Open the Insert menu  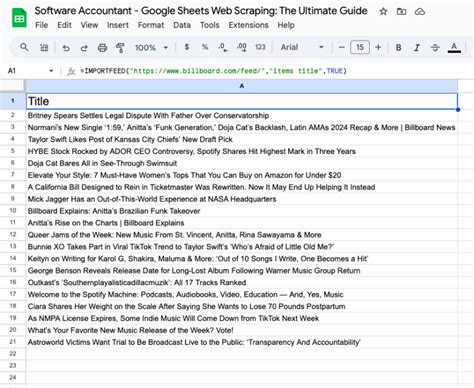[x=118, y=25]
